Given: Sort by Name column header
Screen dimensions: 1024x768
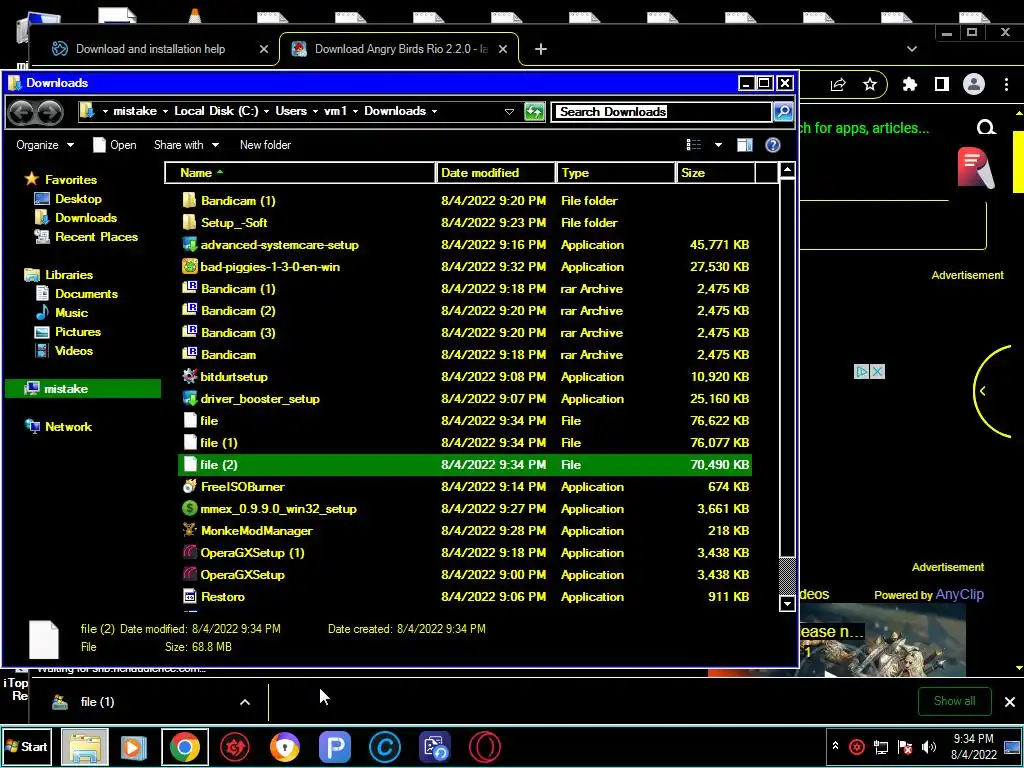Looking at the screenshot, I should tap(300, 173).
